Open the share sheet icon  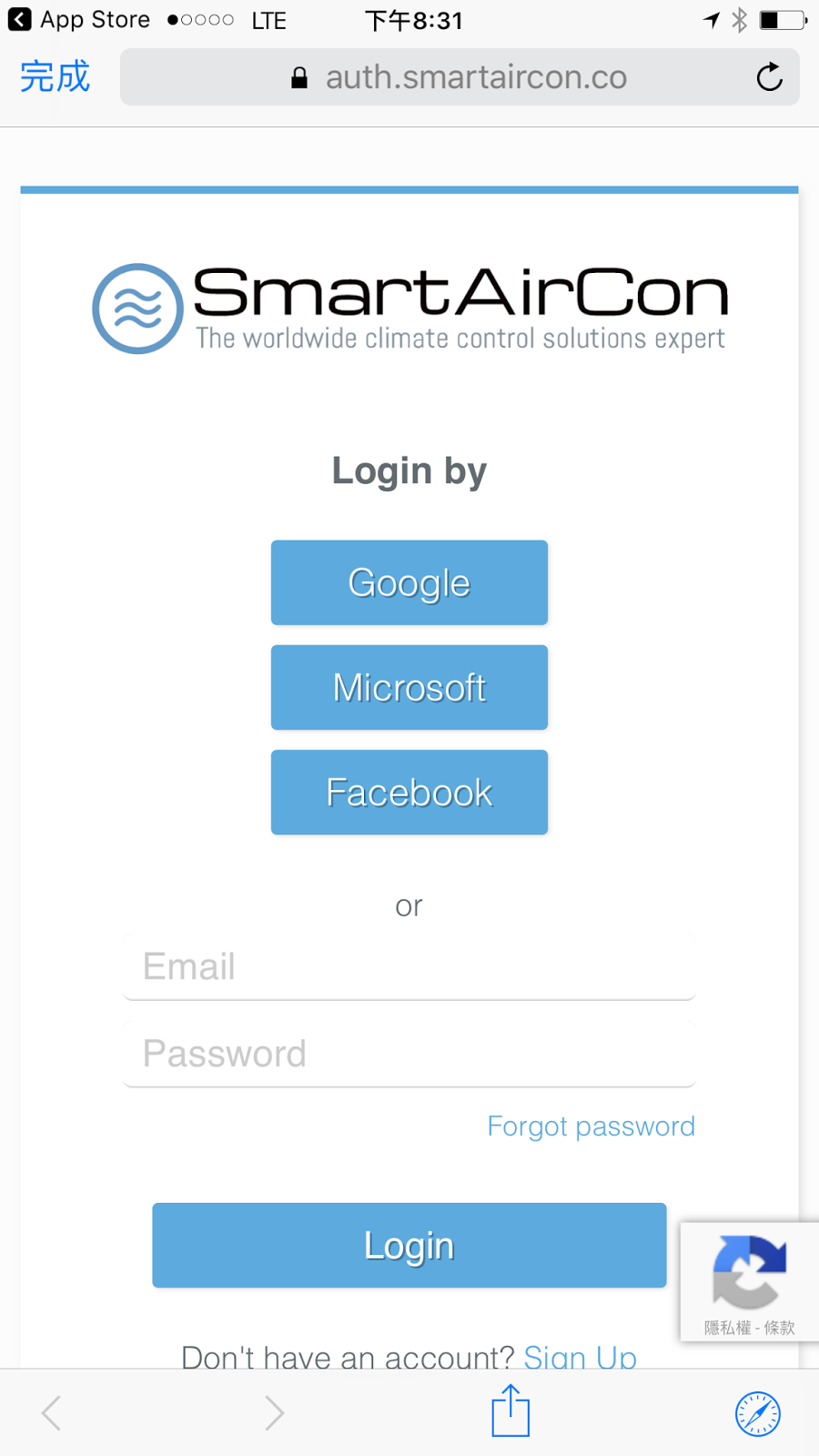pyautogui.click(x=511, y=1410)
